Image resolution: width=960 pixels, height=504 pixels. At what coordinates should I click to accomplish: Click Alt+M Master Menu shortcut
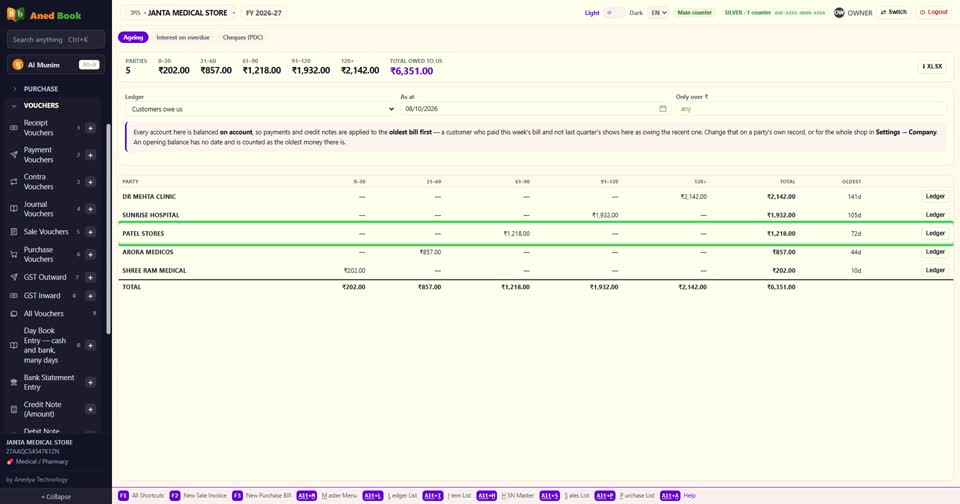[x=327, y=495]
